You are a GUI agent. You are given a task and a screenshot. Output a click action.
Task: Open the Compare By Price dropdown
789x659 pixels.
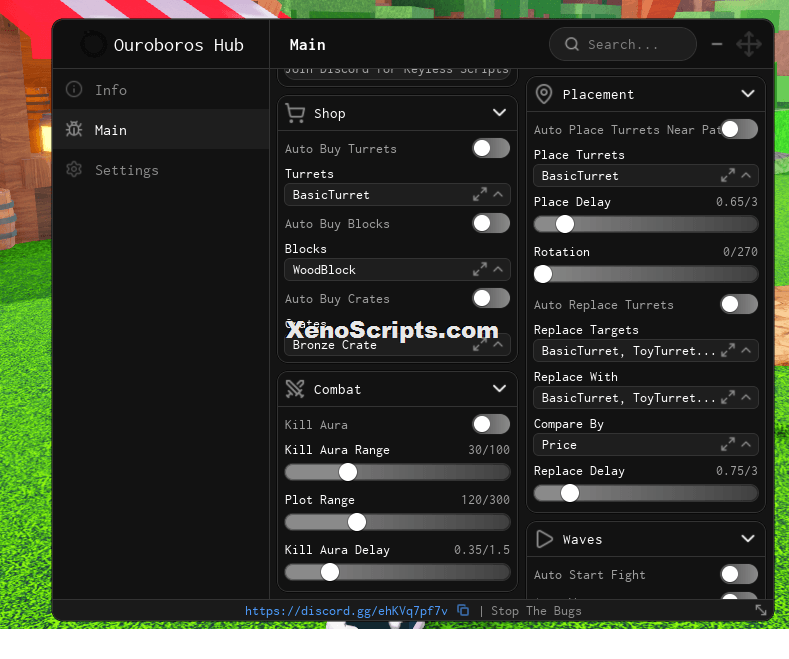click(x=646, y=445)
